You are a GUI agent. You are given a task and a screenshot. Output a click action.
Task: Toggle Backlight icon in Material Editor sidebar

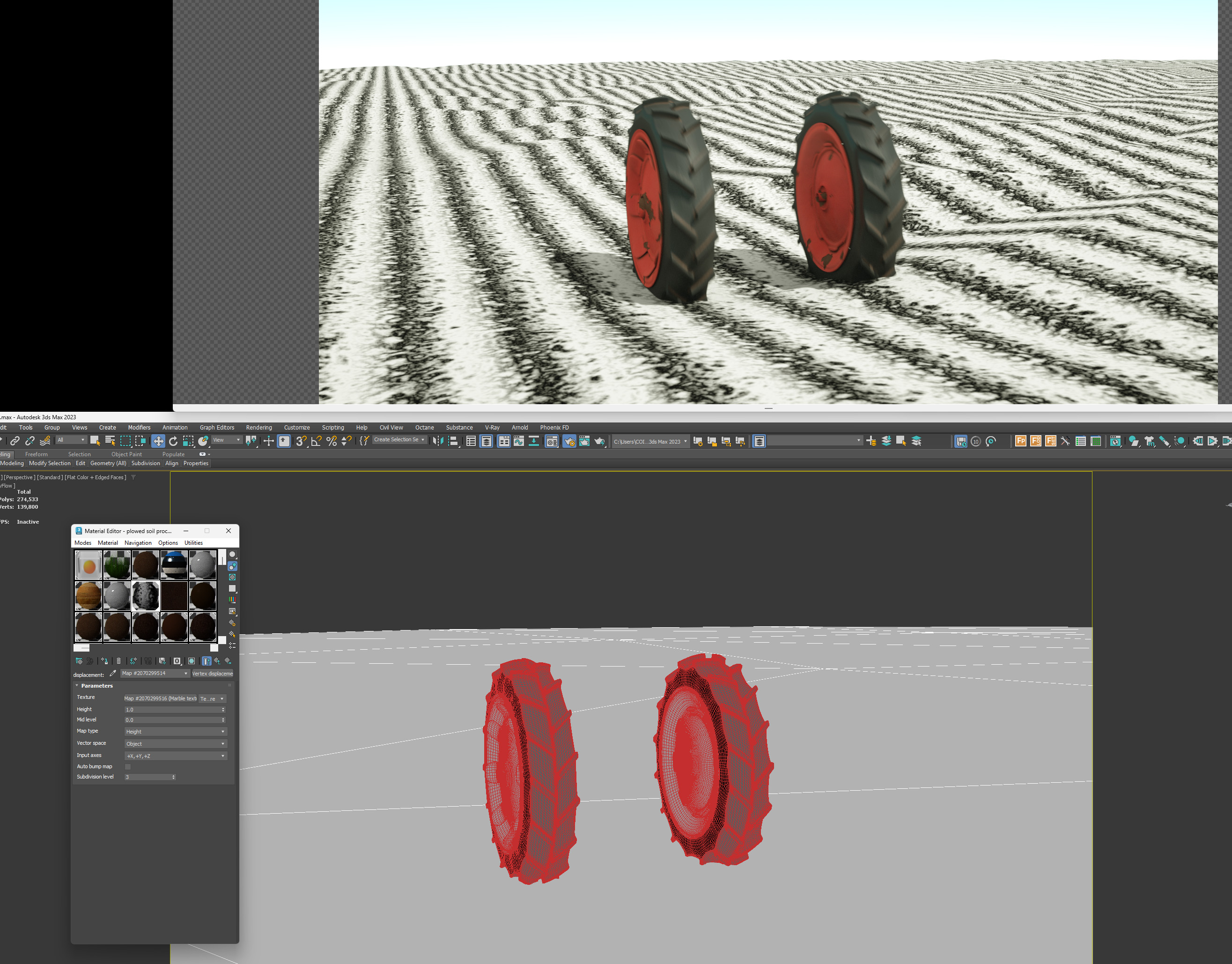(232, 566)
